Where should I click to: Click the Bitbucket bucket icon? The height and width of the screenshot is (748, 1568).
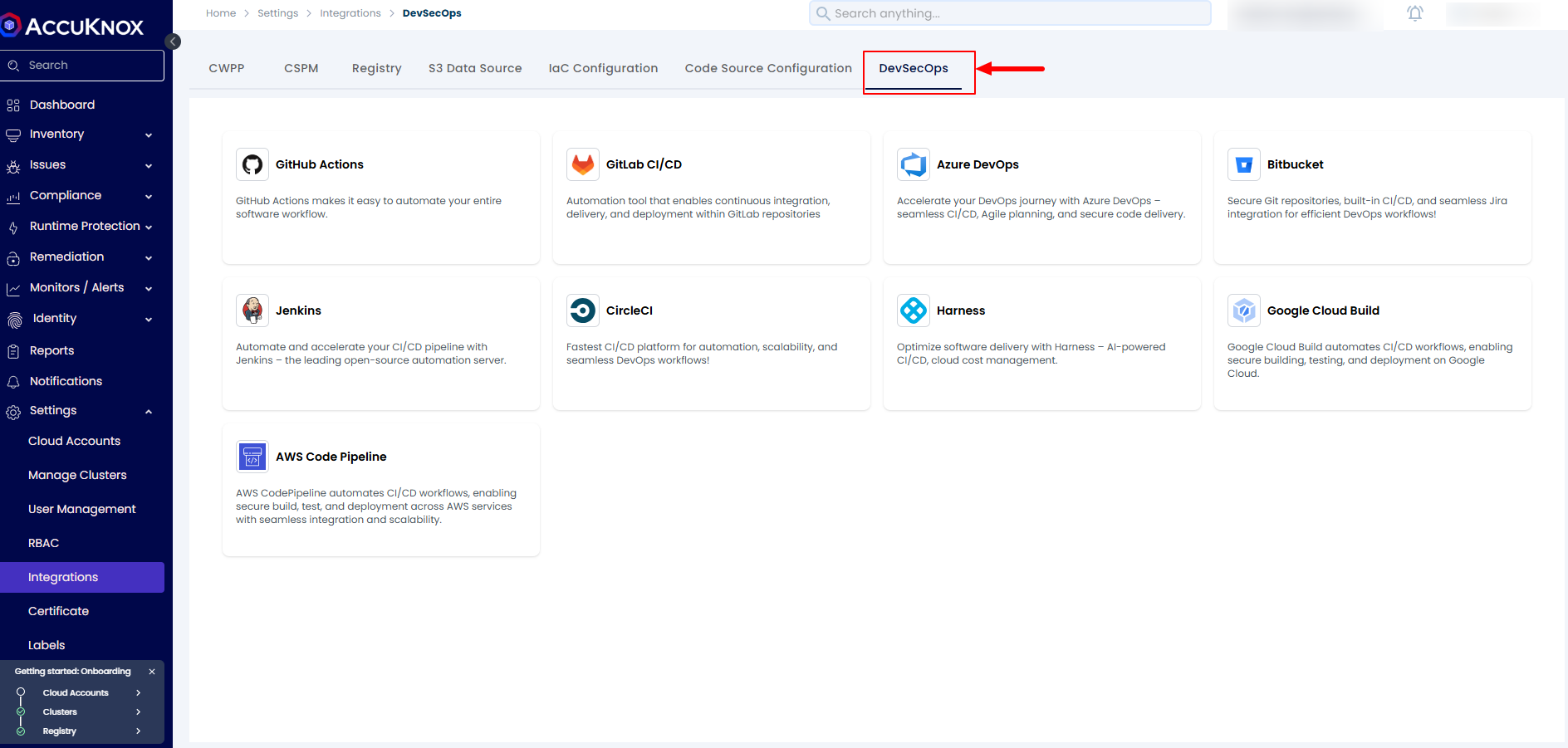(1244, 164)
